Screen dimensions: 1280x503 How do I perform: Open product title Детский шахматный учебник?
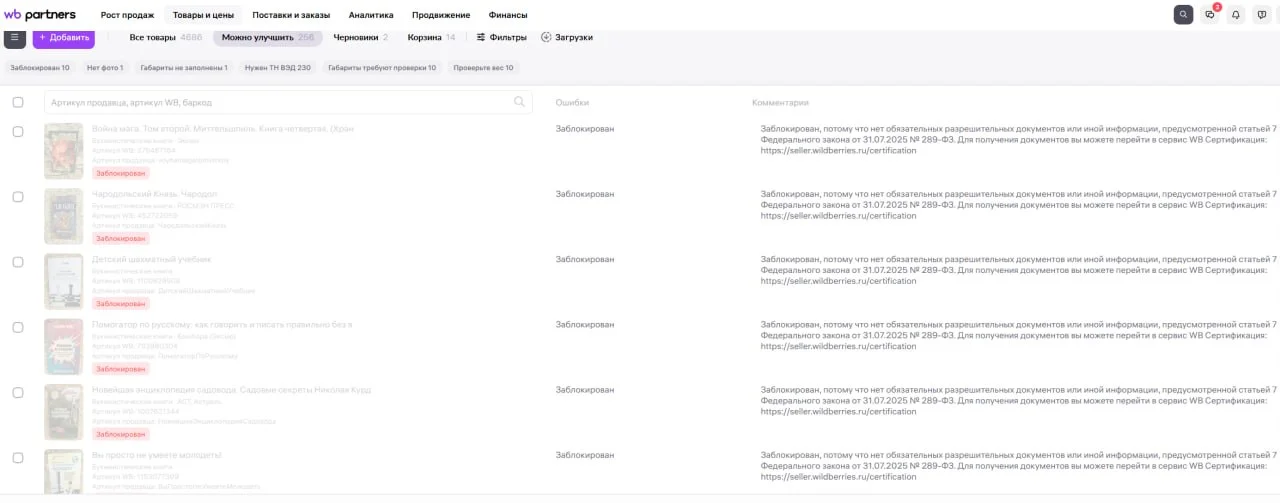151,259
